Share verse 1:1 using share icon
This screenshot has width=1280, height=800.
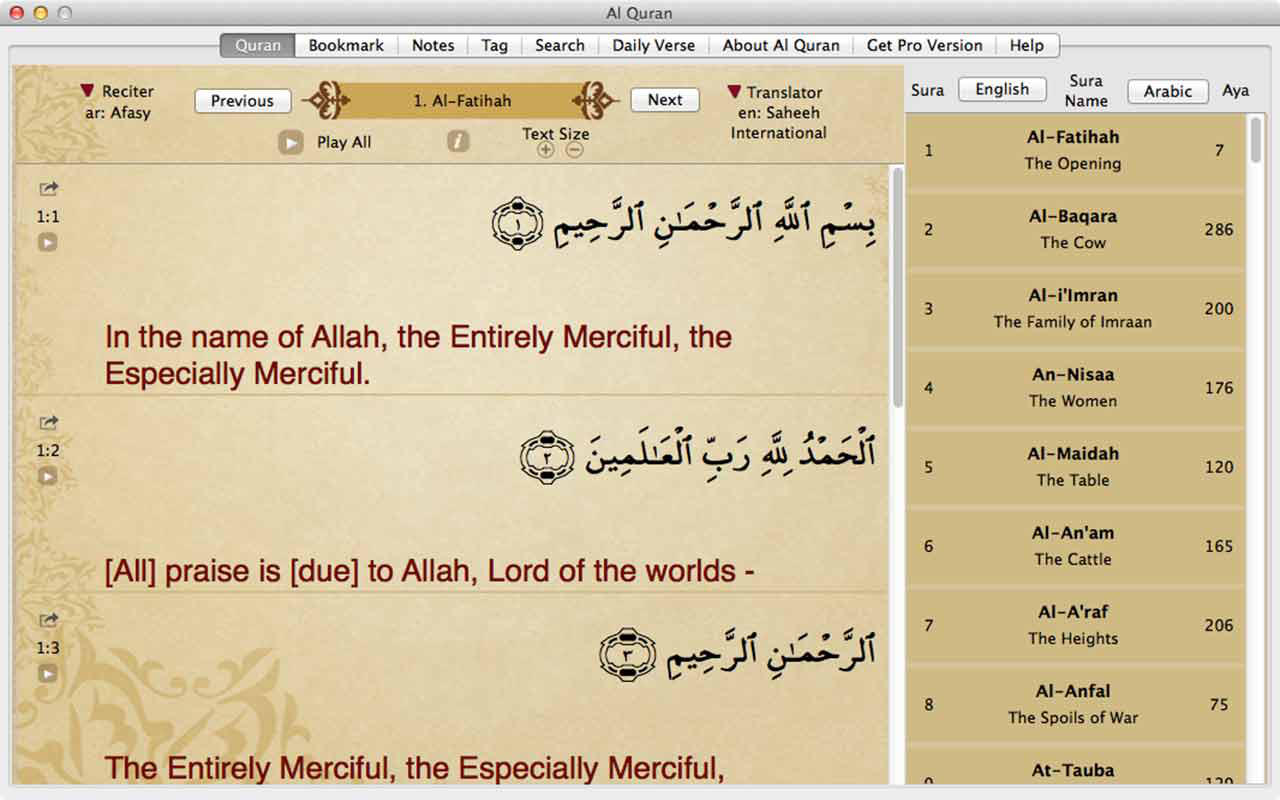[48, 189]
